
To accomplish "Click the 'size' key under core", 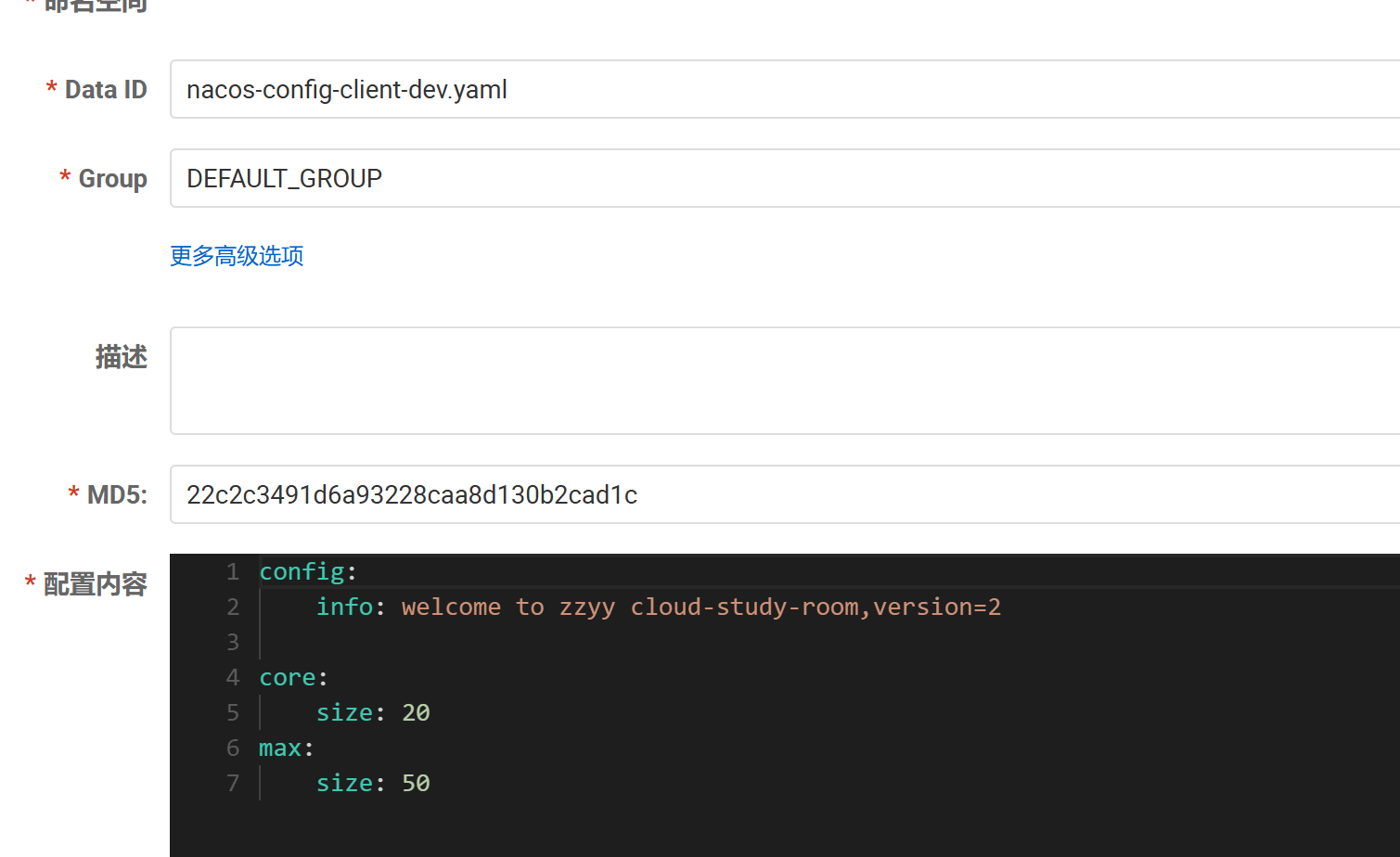I will coord(344,712).
